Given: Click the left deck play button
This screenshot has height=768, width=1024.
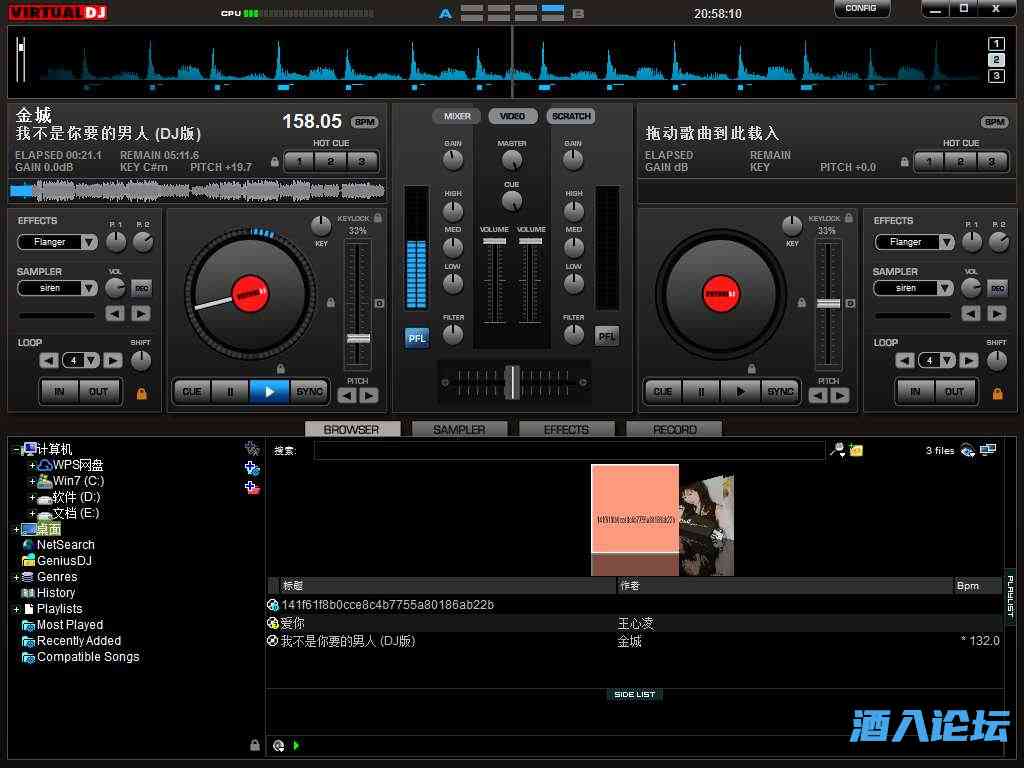Looking at the screenshot, I should tap(269, 392).
